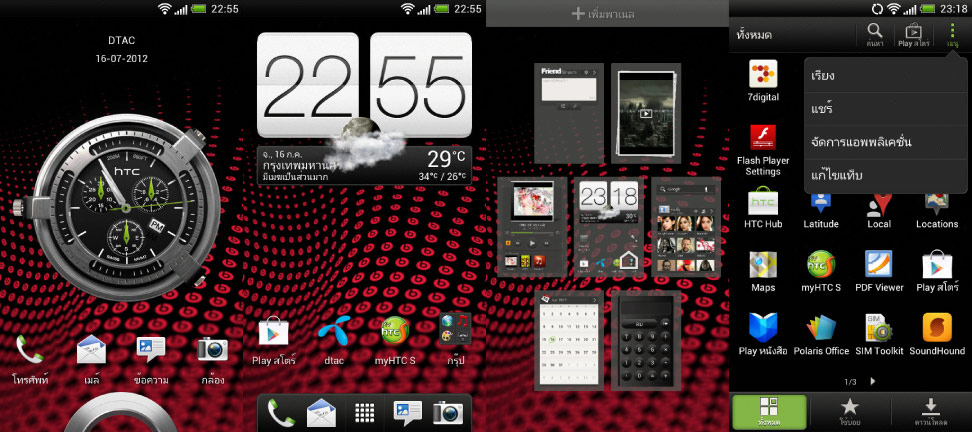Launch Polaris Office
This screenshot has width=972, height=432.
(x=821, y=335)
